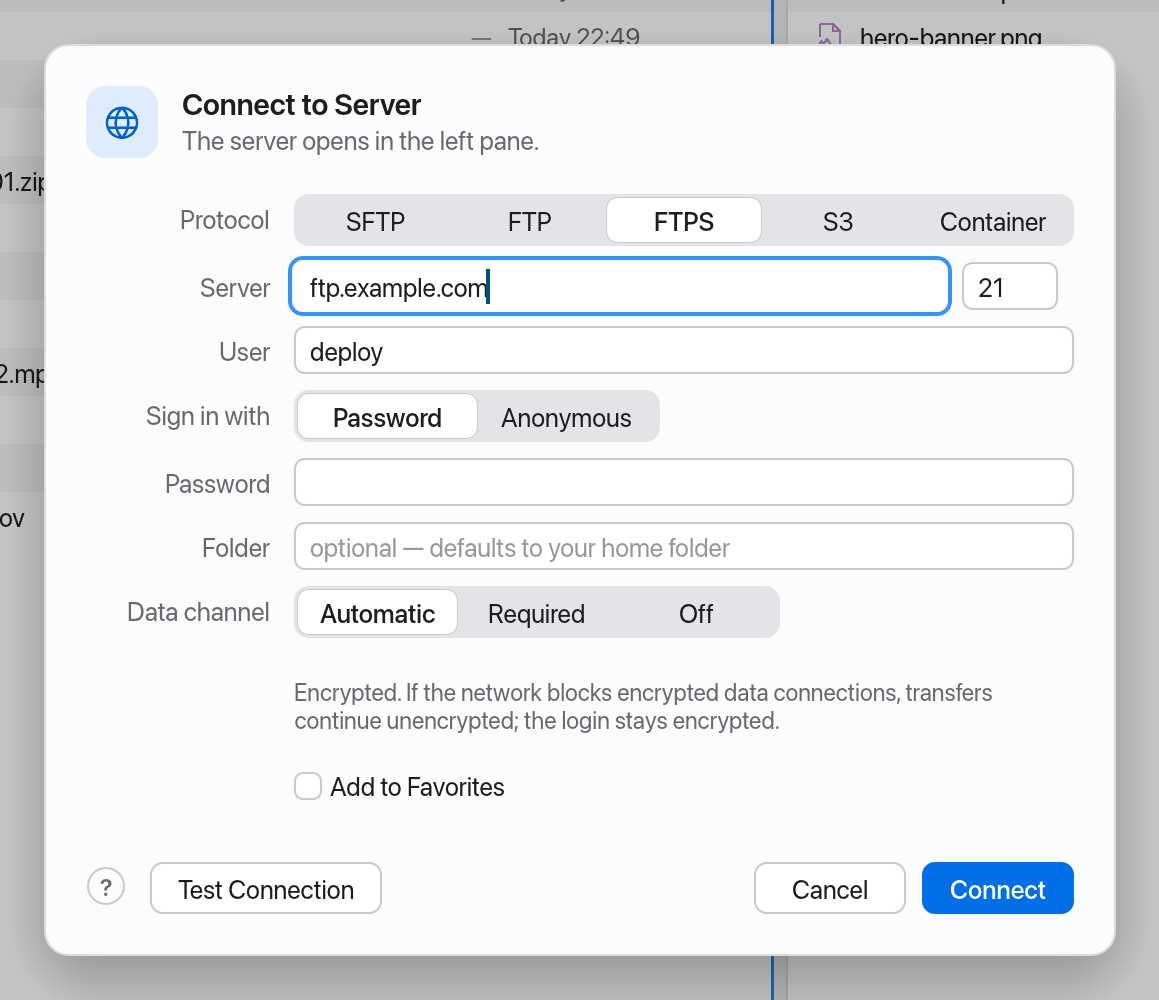This screenshot has width=1159, height=1000.
Task: Enable the Add to Favorites checkbox
Action: tap(307, 786)
